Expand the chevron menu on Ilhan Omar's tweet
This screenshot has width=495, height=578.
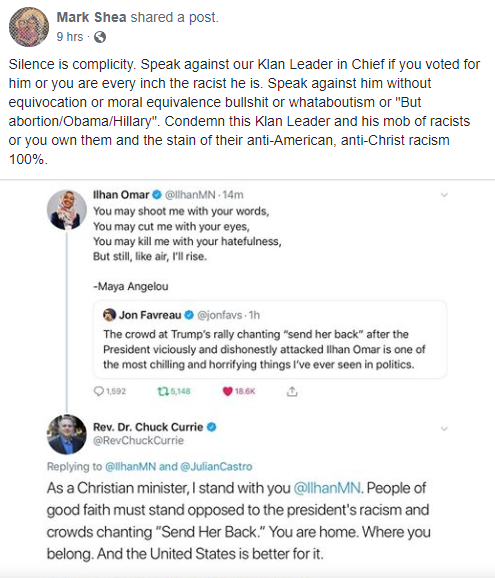(x=444, y=195)
